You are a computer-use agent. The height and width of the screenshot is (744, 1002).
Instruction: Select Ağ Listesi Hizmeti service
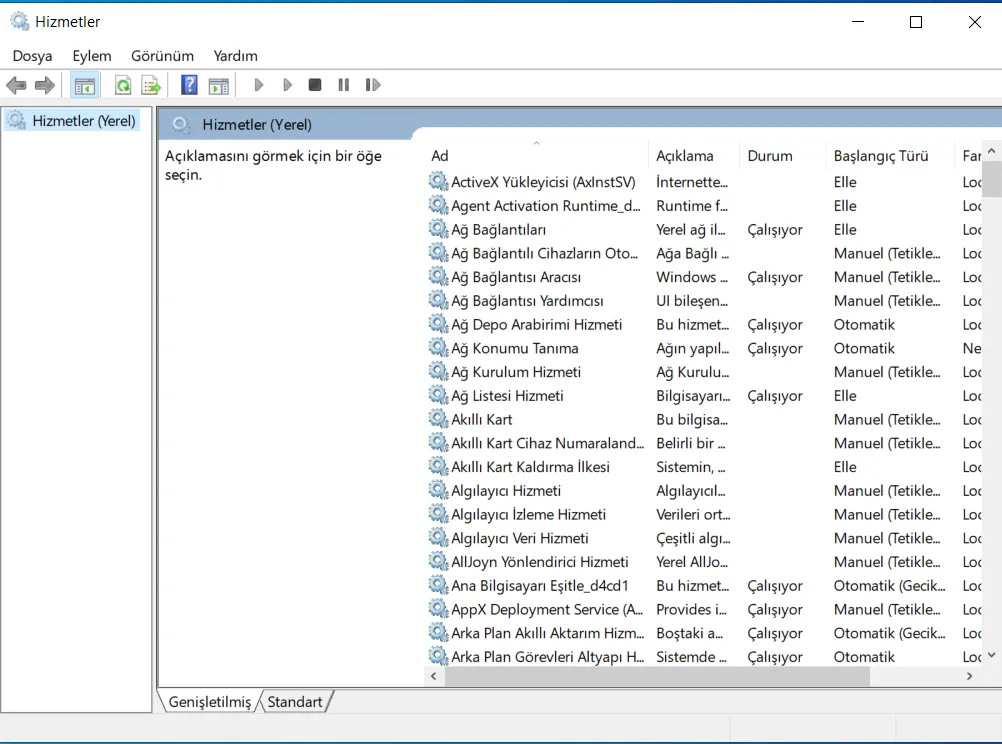[507, 395]
